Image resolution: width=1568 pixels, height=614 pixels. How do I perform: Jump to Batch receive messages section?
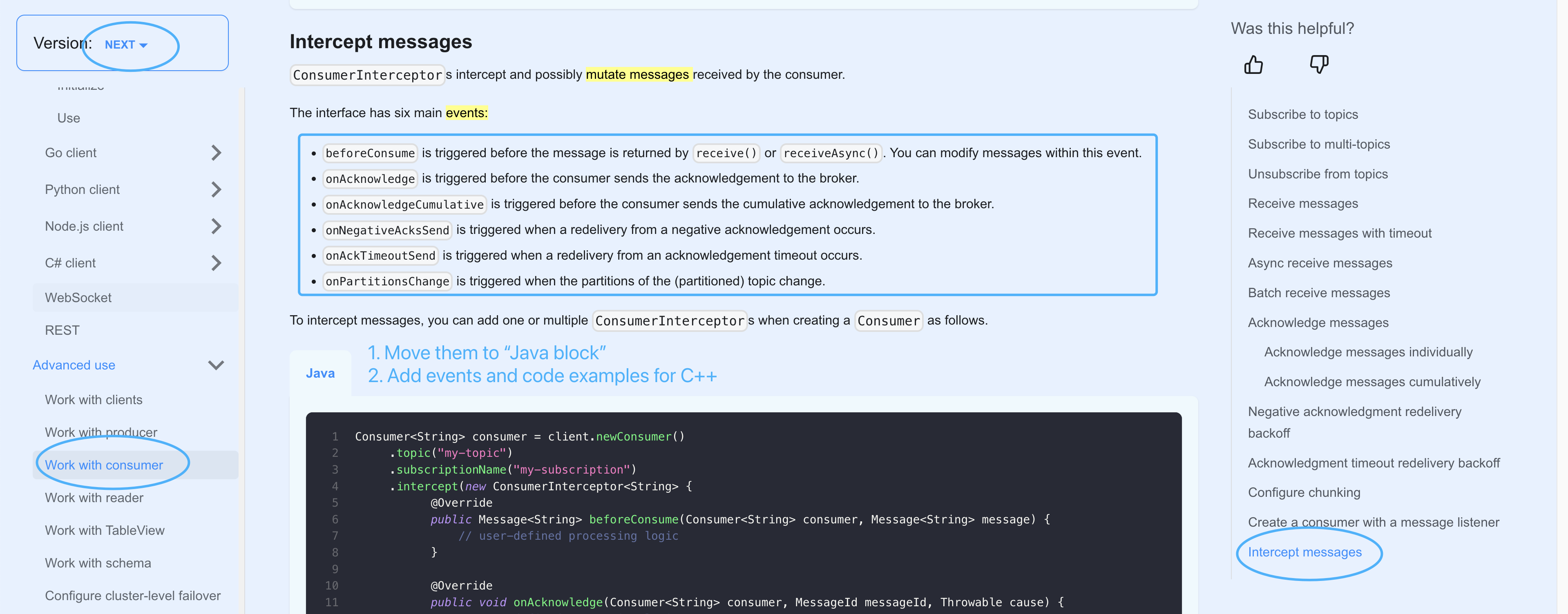tap(1318, 293)
